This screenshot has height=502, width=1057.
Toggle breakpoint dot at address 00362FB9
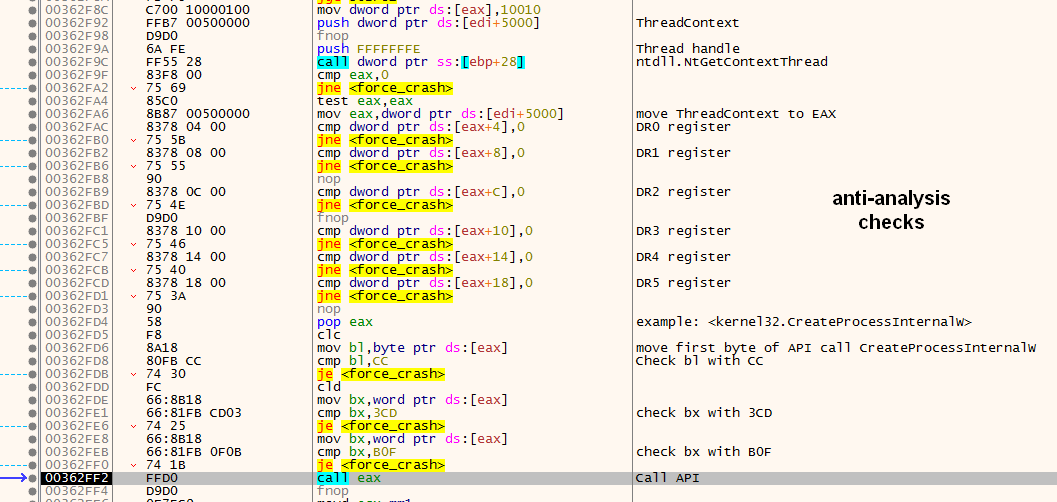[x=32, y=192]
